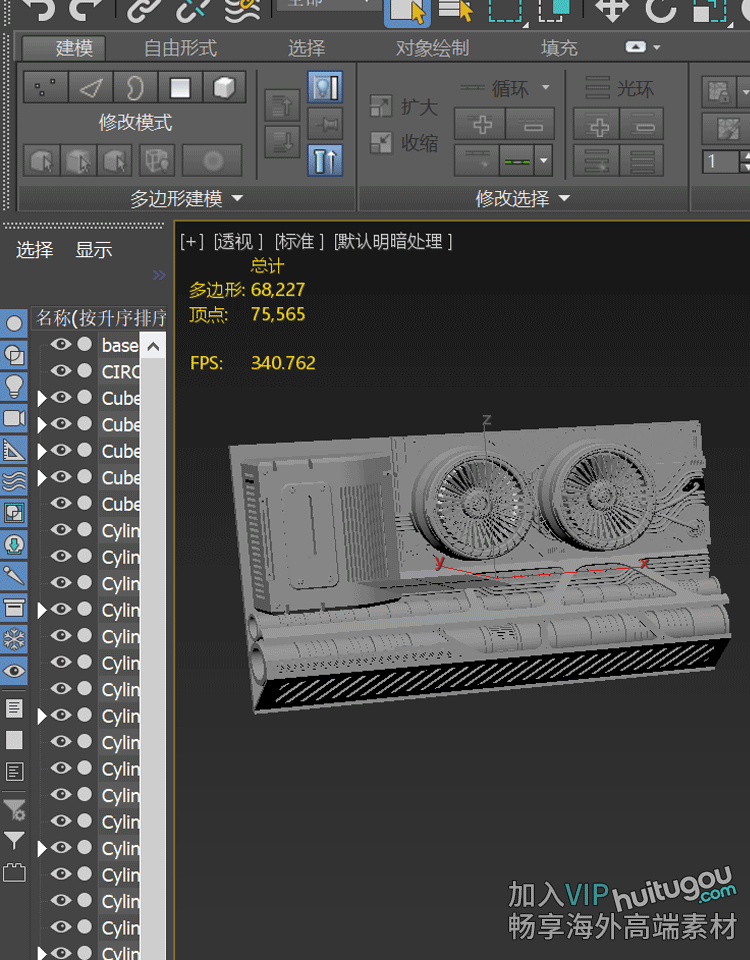
Task: Open the 显示 menu in scene explorer
Action: click(94, 250)
